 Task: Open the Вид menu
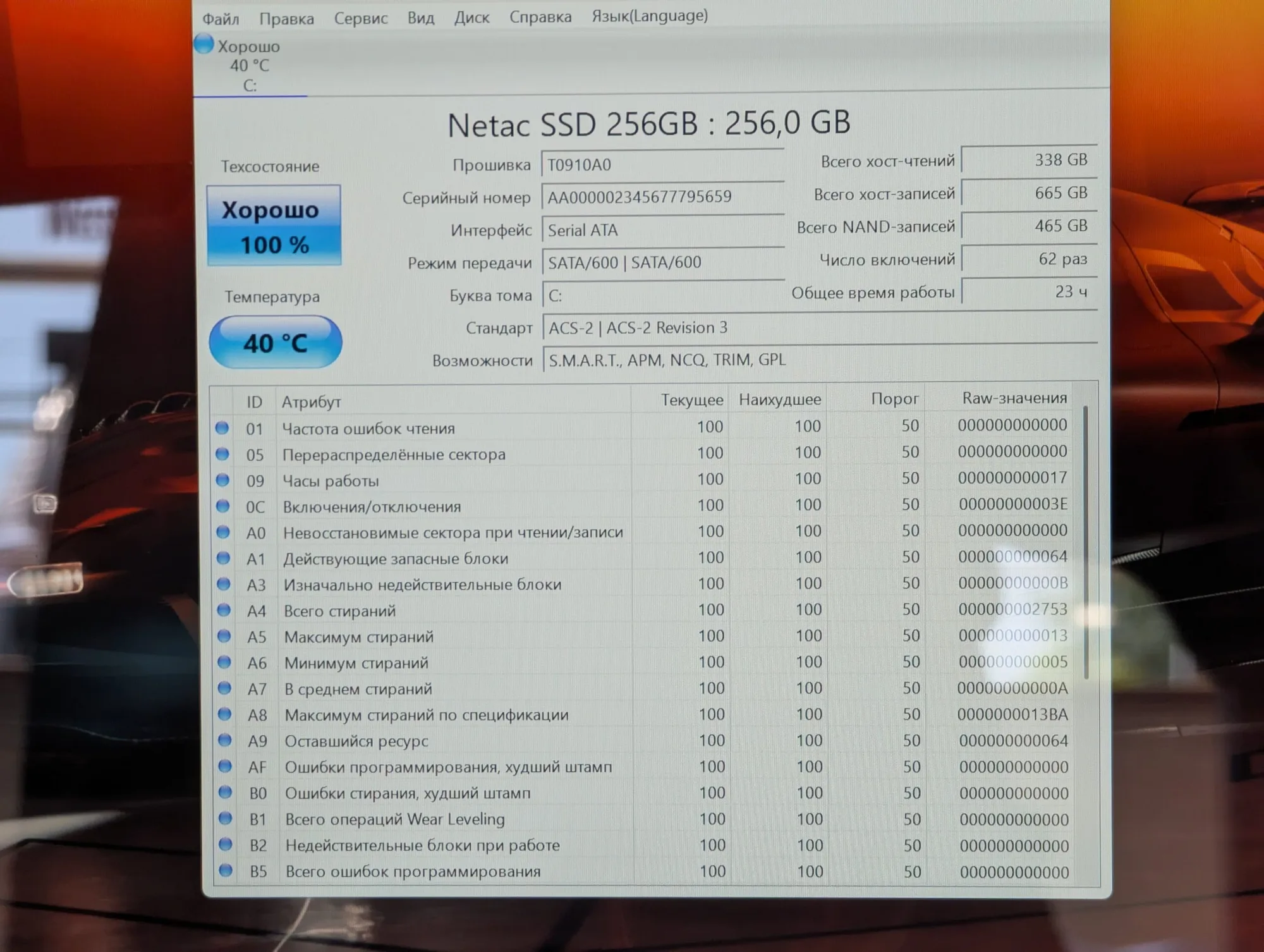click(x=421, y=18)
